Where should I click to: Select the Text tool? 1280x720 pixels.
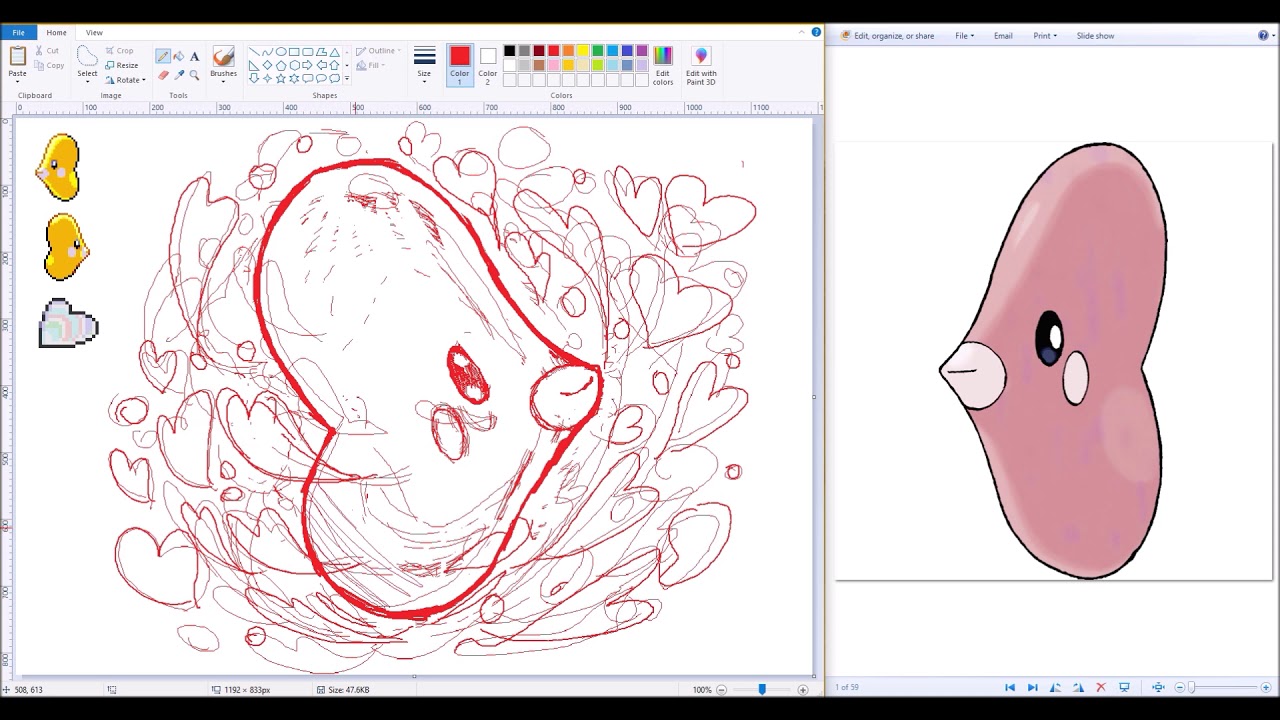tap(194, 56)
